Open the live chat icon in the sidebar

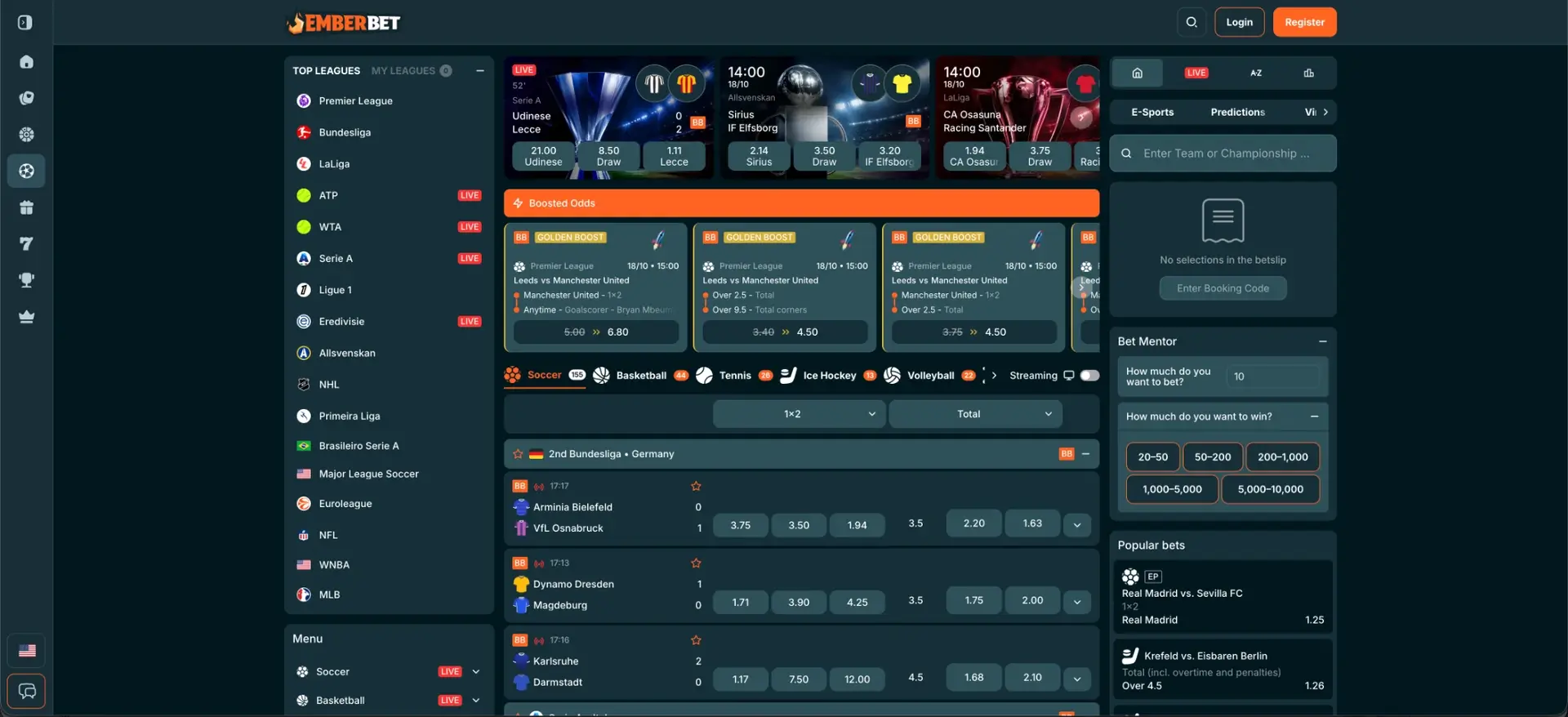26,692
